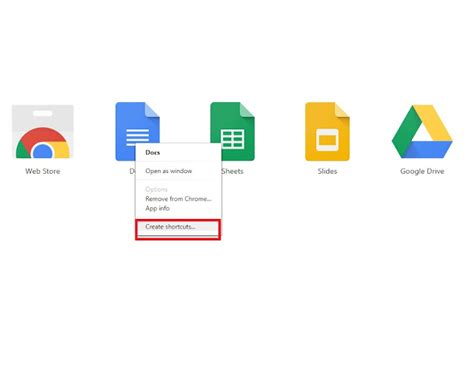Click the Google Drive label text
This screenshot has width=474, height=372.
(422, 171)
